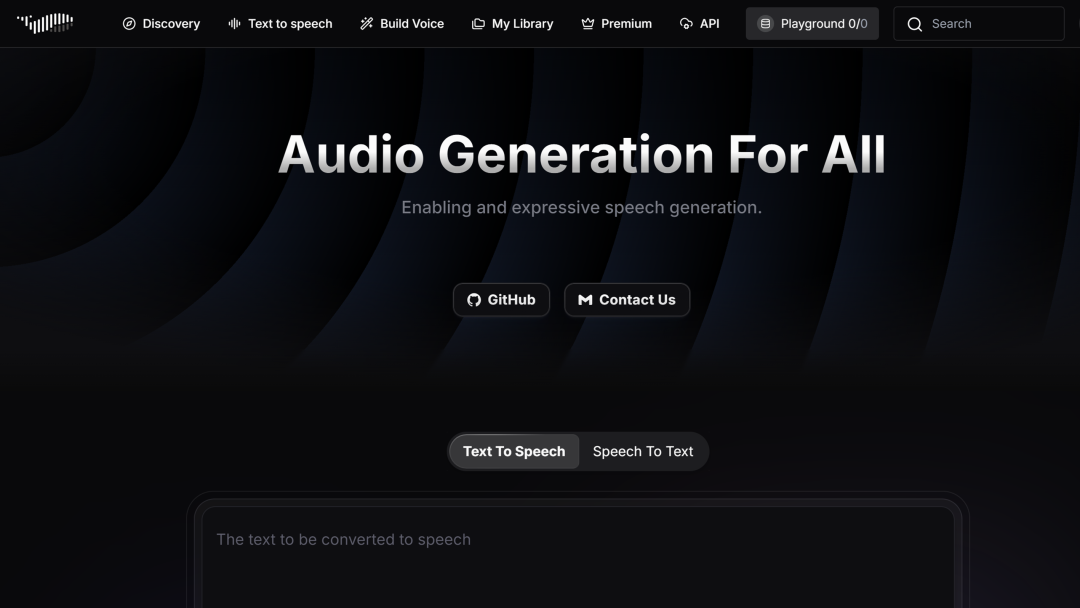Click the Discovery compass icon
Viewport: 1080px width, 608px height.
tap(129, 24)
